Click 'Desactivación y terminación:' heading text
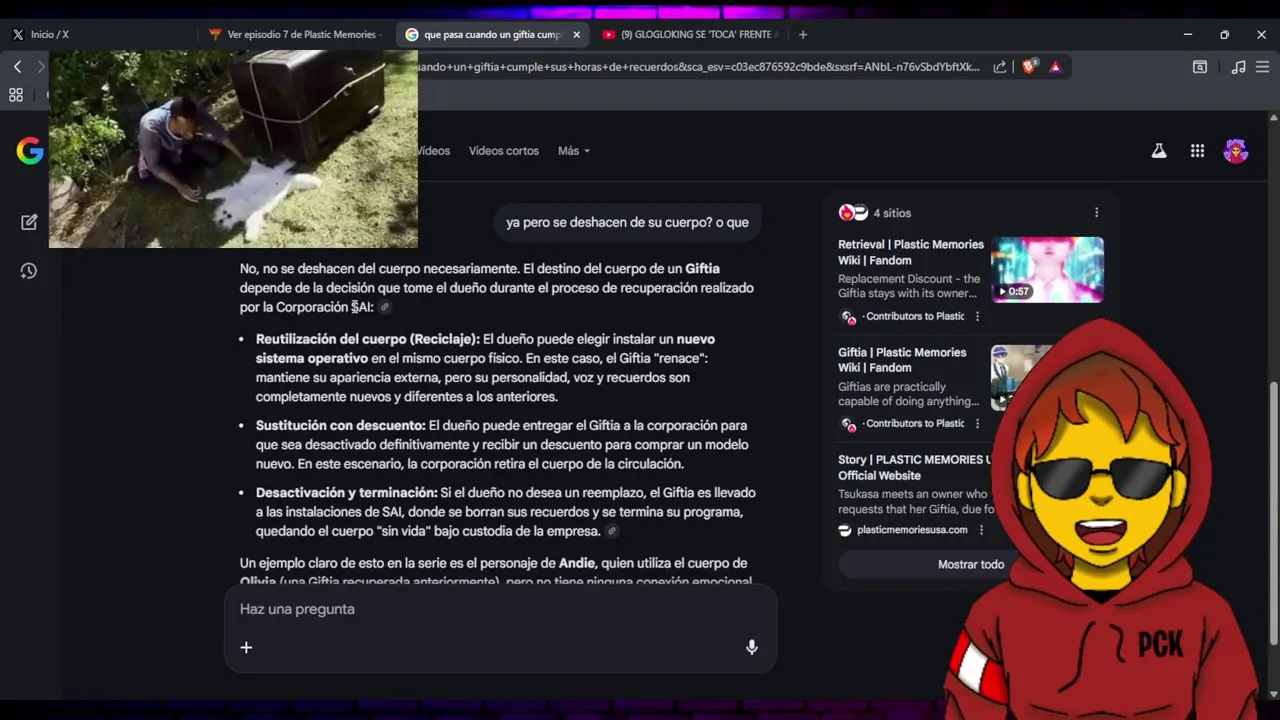 click(x=347, y=492)
